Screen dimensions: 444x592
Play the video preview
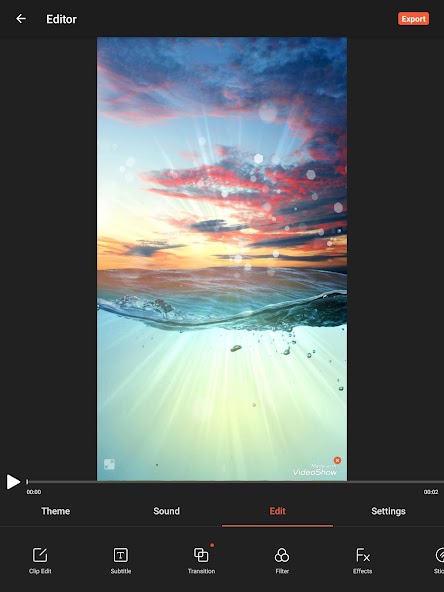click(13, 482)
